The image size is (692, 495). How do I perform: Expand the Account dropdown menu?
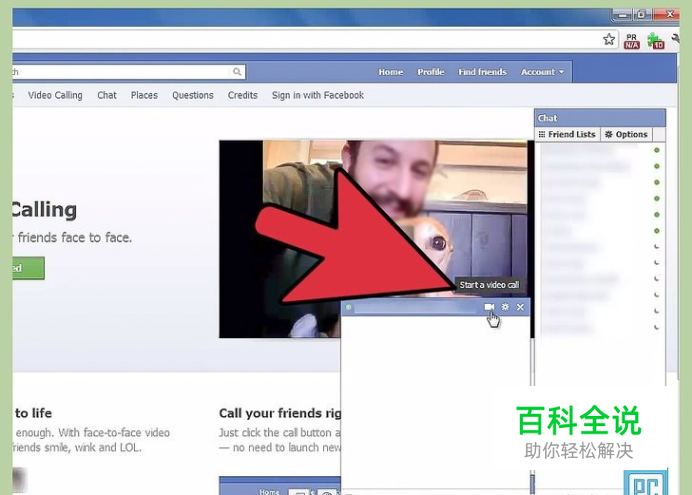click(542, 72)
